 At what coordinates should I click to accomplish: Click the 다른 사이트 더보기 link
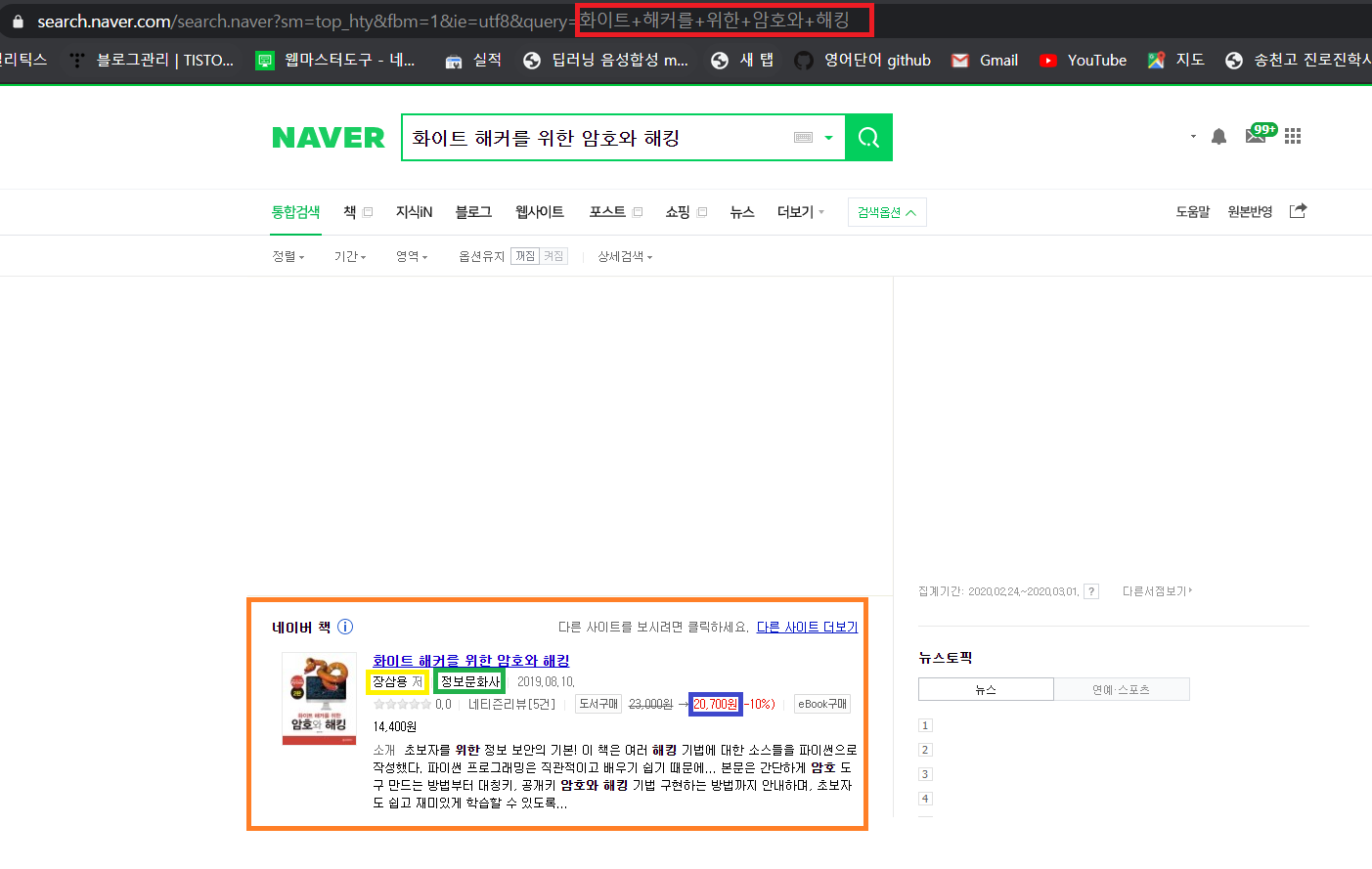tap(807, 628)
